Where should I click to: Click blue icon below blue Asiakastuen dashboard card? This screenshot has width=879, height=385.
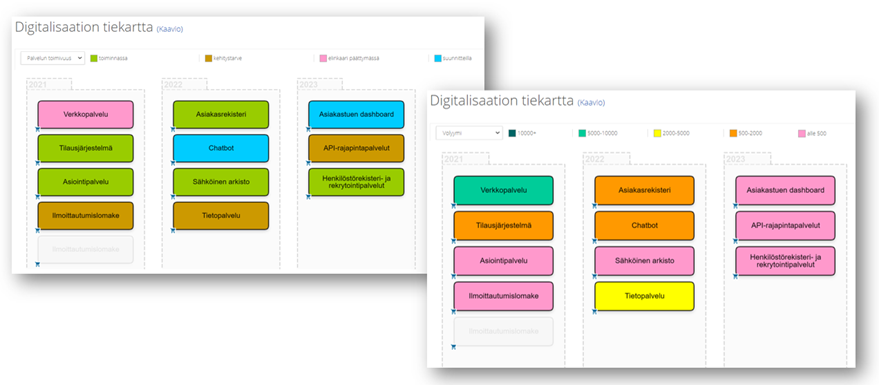point(308,129)
